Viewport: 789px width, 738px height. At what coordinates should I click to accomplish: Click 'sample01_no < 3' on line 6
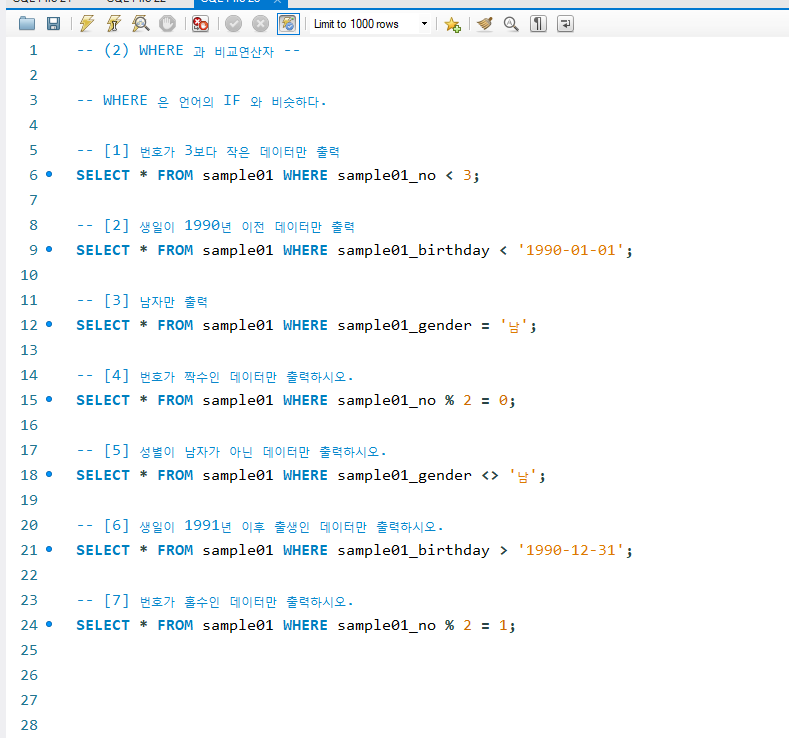404,176
